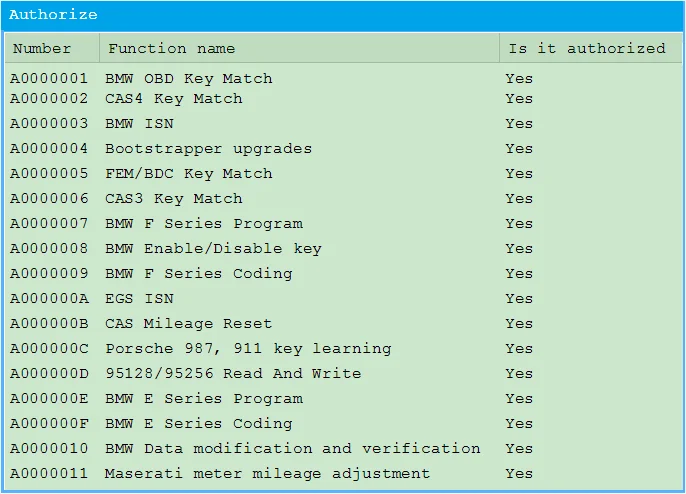Click the Number column header
686x494 pixels.
pos(42,48)
